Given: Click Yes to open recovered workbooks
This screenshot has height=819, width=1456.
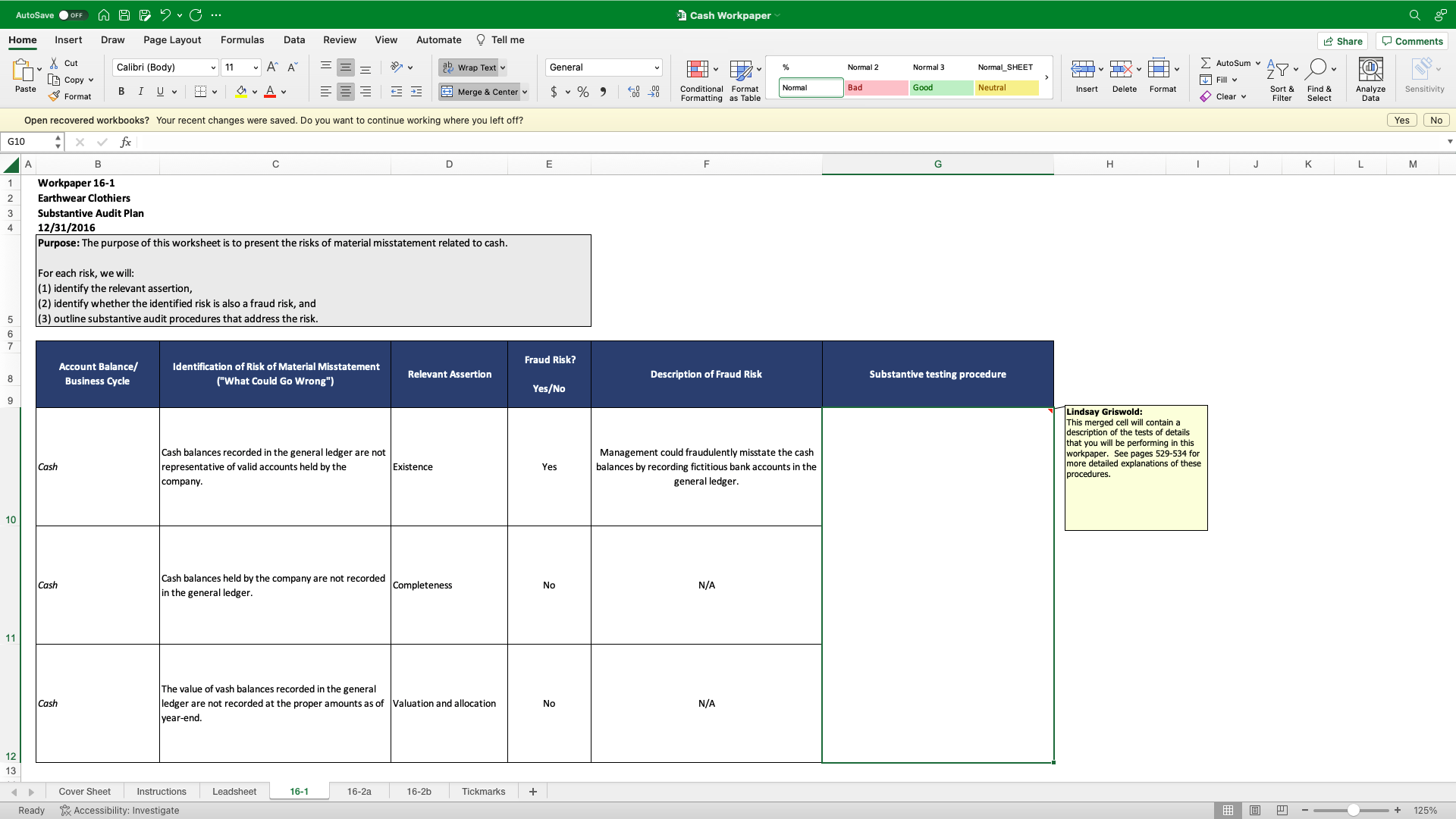Looking at the screenshot, I should pyautogui.click(x=1401, y=121).
